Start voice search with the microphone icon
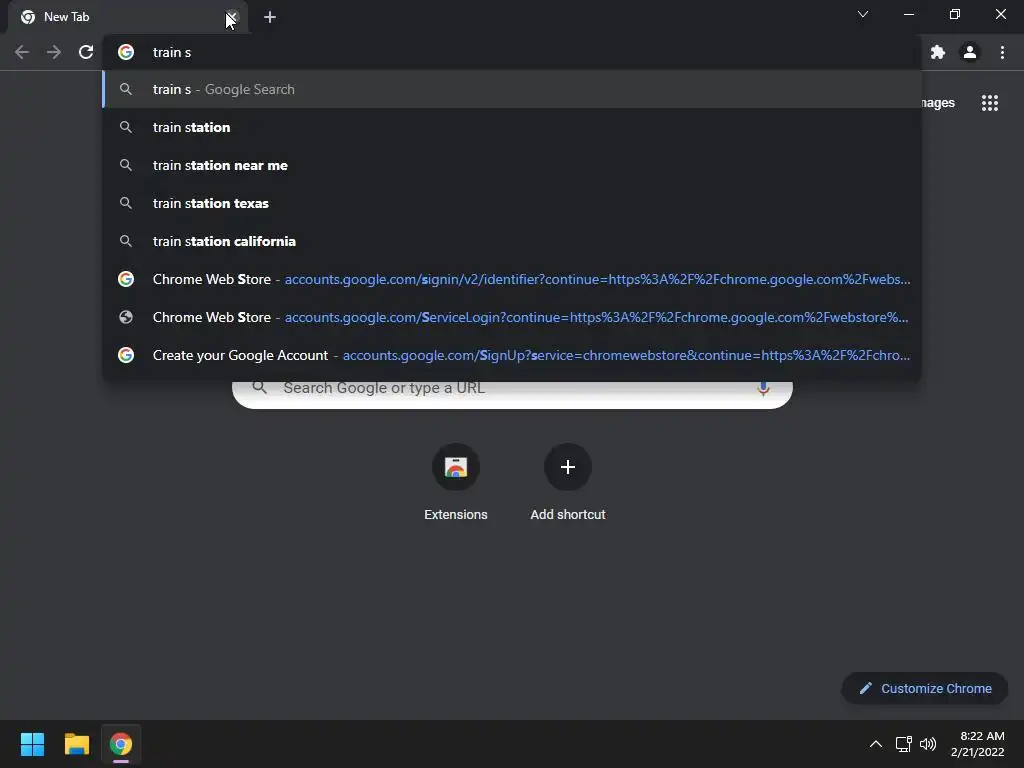 click(763, 389)
